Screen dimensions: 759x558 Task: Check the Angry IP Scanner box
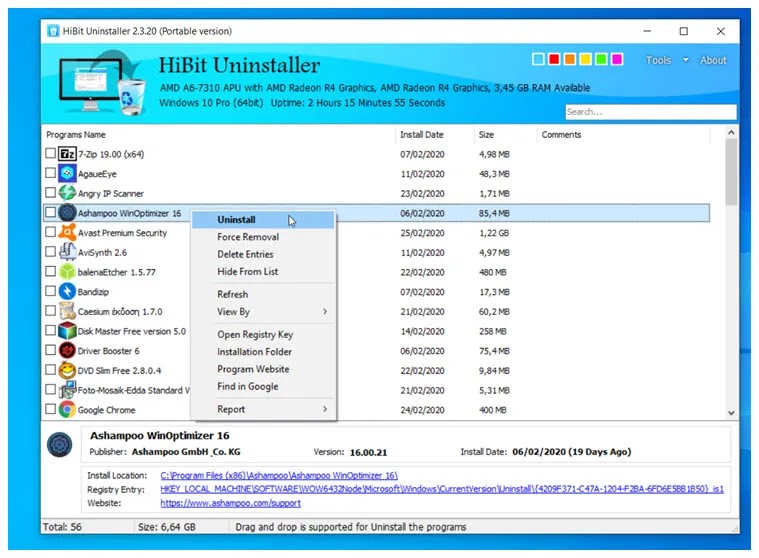(50, 193)
